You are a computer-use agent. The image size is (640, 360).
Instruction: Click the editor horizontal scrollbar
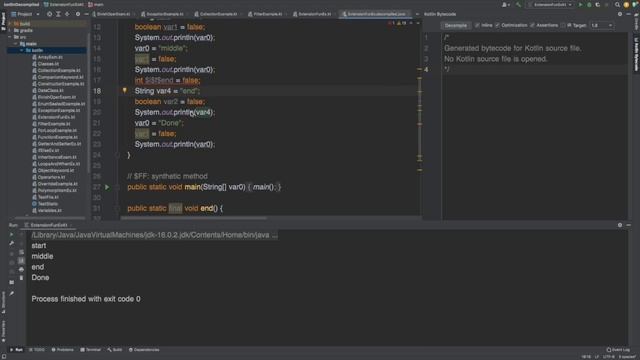194,218
